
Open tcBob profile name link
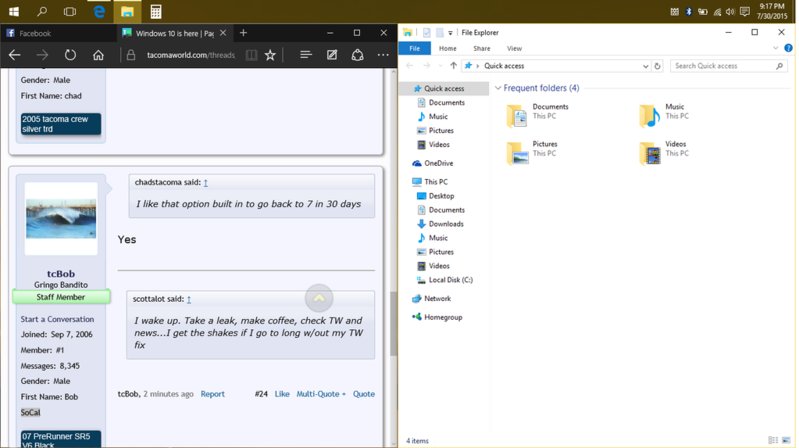61,274
